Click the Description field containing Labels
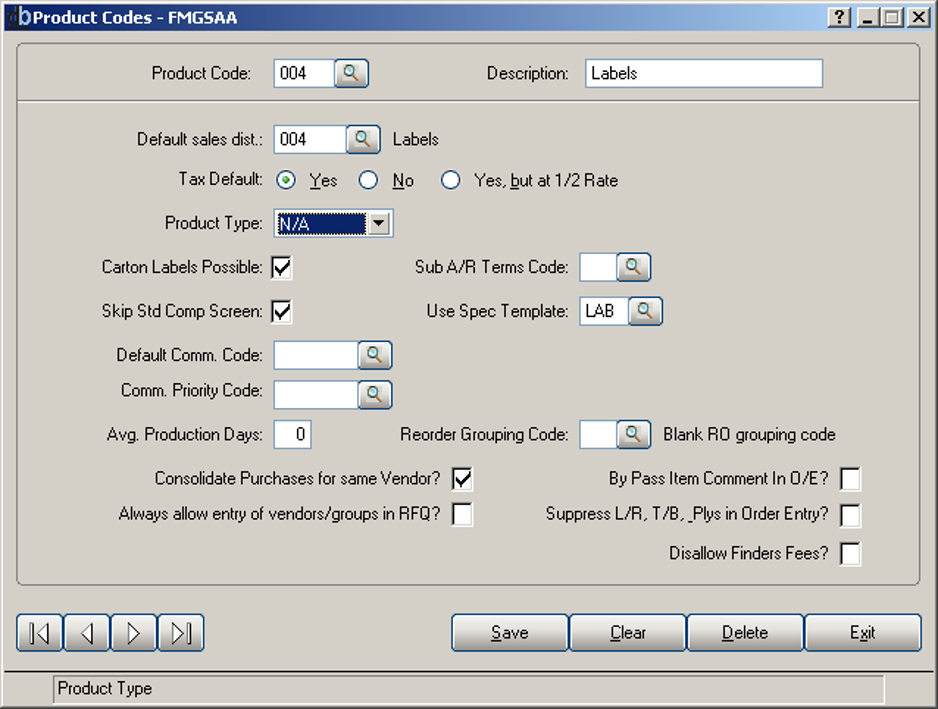Screen dimensions: 938x709 click(x=704, y=74)
